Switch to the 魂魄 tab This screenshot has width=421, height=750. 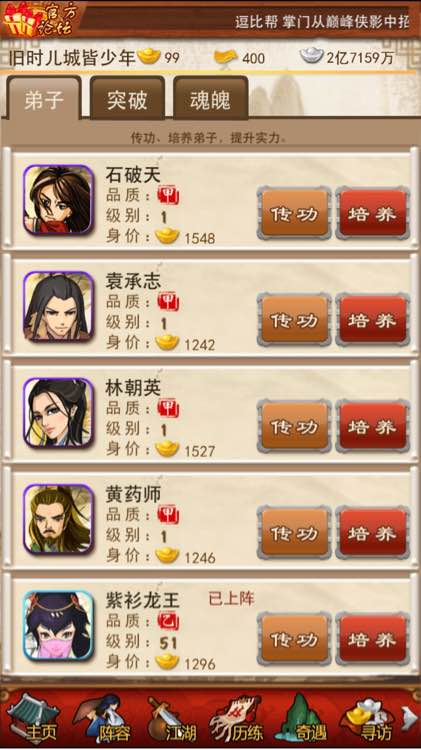[x=210, y=99]
